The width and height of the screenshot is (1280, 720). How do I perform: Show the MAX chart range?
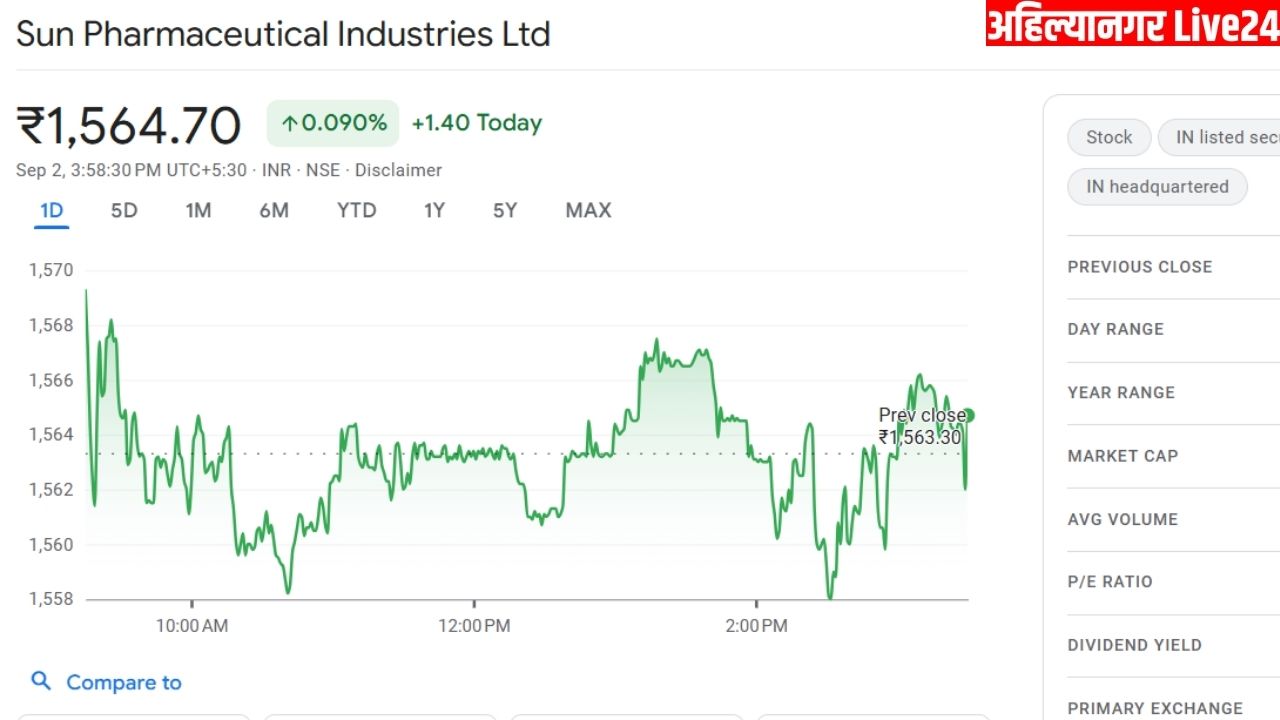[x=588, y=210]
